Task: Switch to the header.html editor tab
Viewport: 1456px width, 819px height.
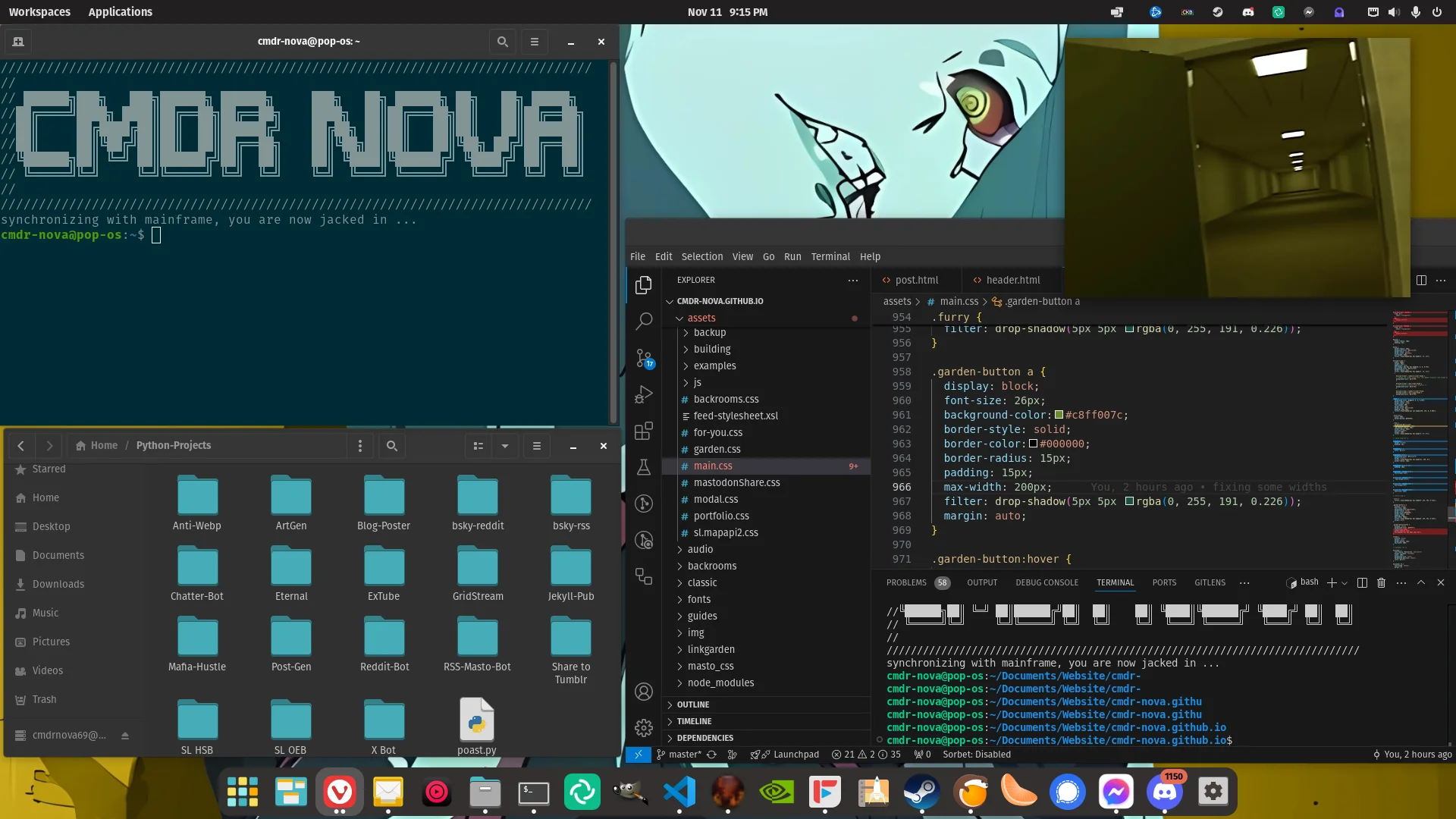Action: point(1012,280)
